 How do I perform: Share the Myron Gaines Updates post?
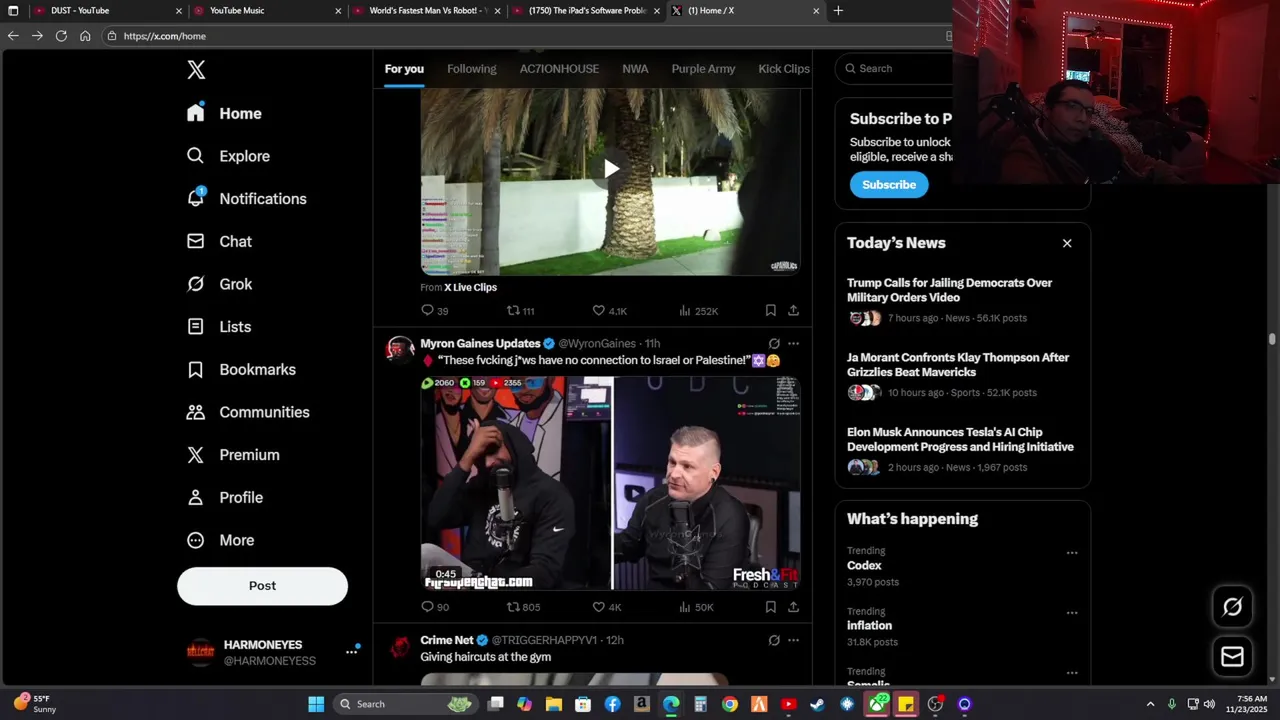coord(793,607)
